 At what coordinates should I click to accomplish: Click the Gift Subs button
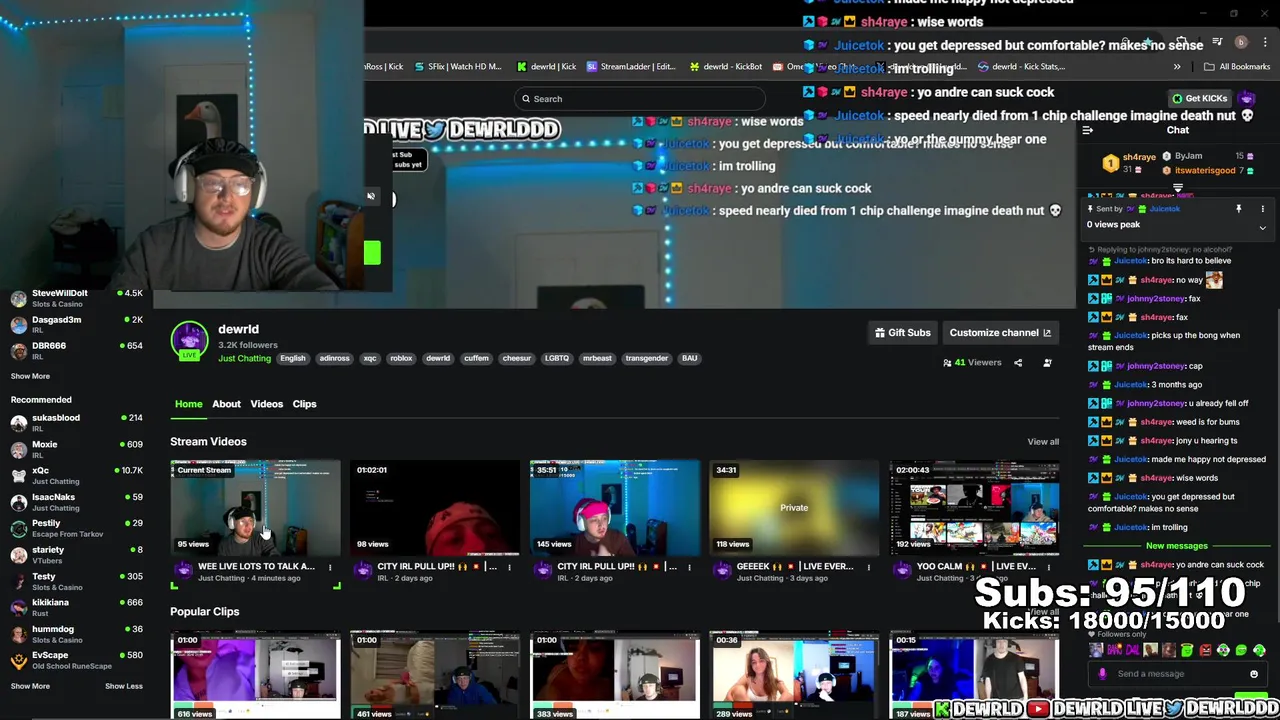(902, 333)
